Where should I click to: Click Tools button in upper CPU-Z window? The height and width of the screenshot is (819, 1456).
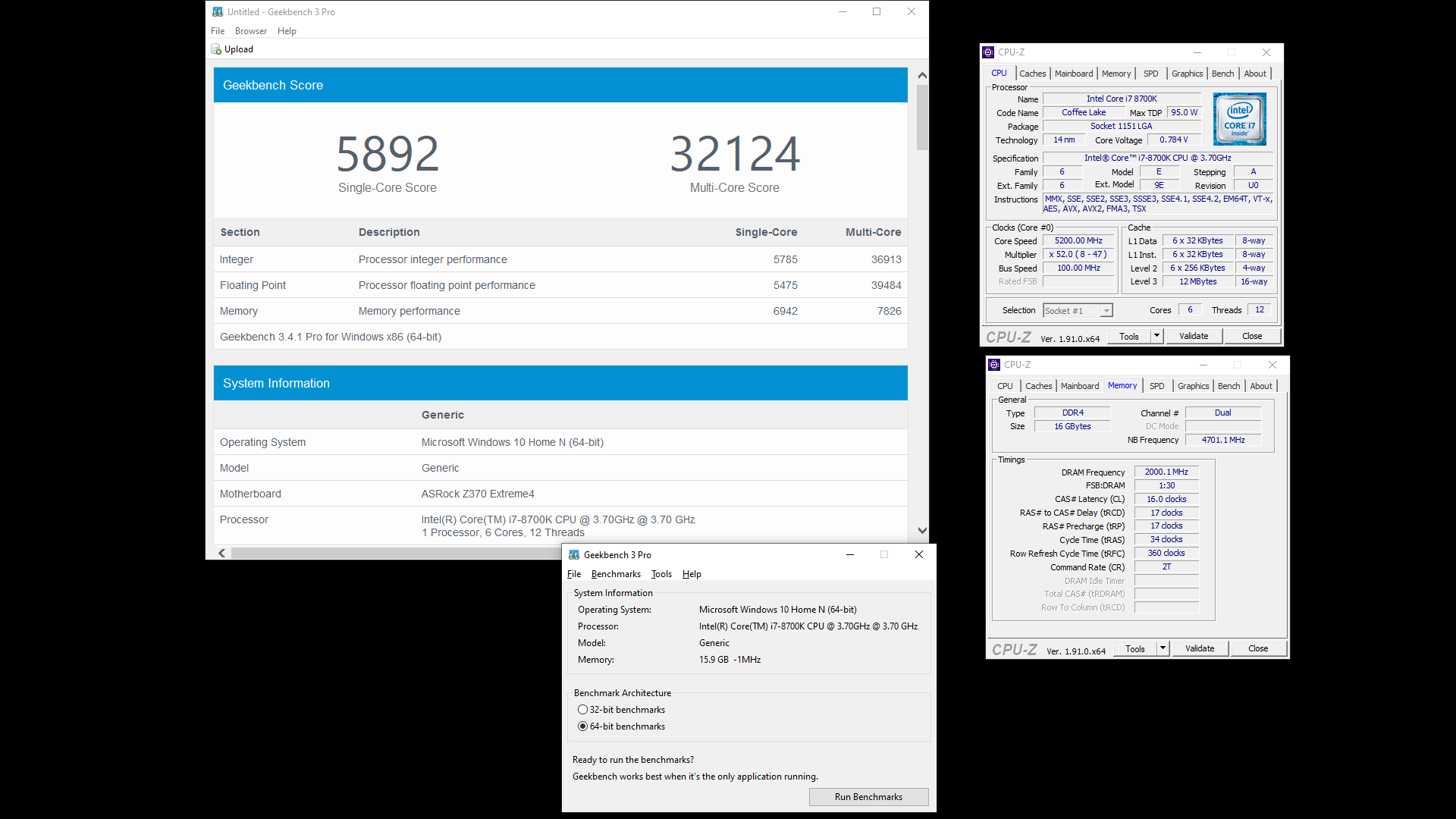[x=1129, y=336]
